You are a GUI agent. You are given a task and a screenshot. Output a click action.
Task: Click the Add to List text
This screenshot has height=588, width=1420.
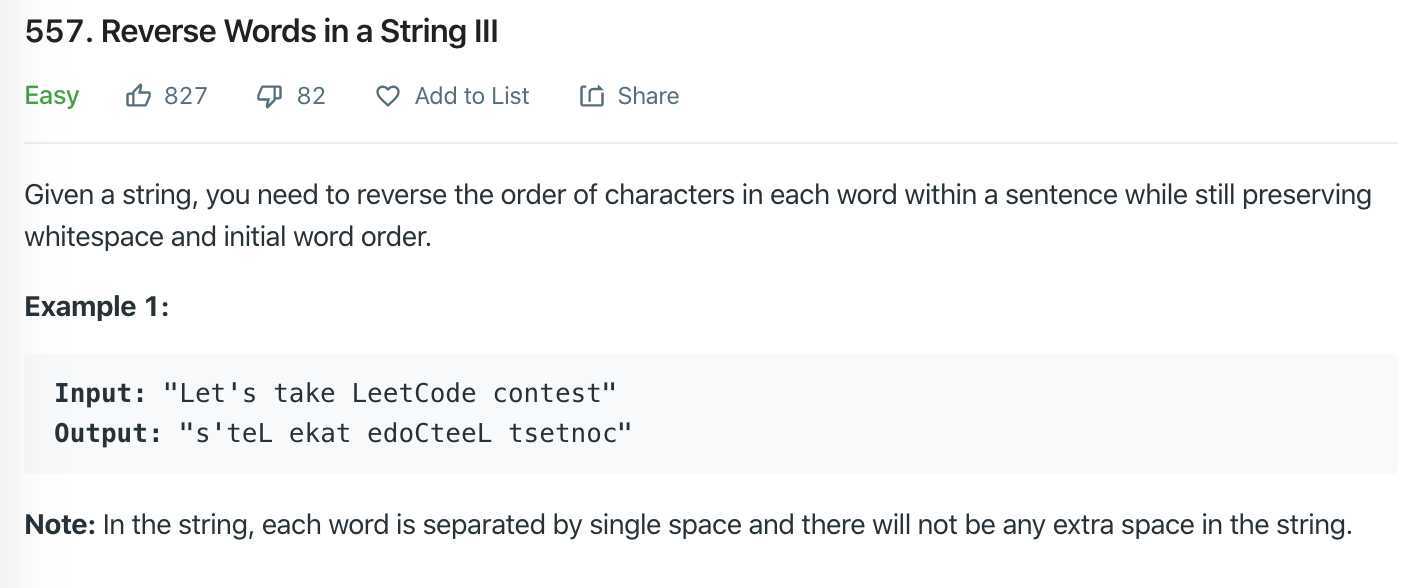(472, 96)
